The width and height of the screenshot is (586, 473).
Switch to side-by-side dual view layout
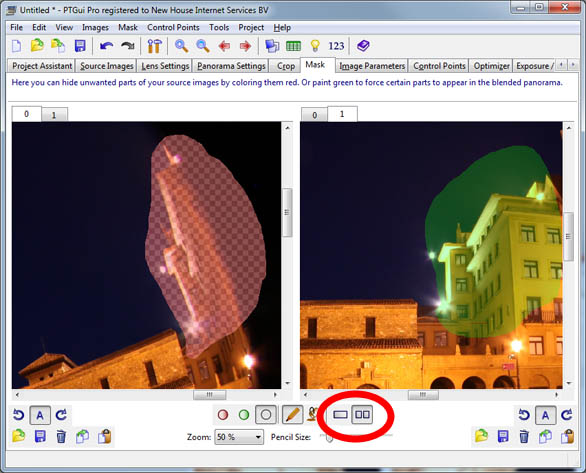[362, 415]
